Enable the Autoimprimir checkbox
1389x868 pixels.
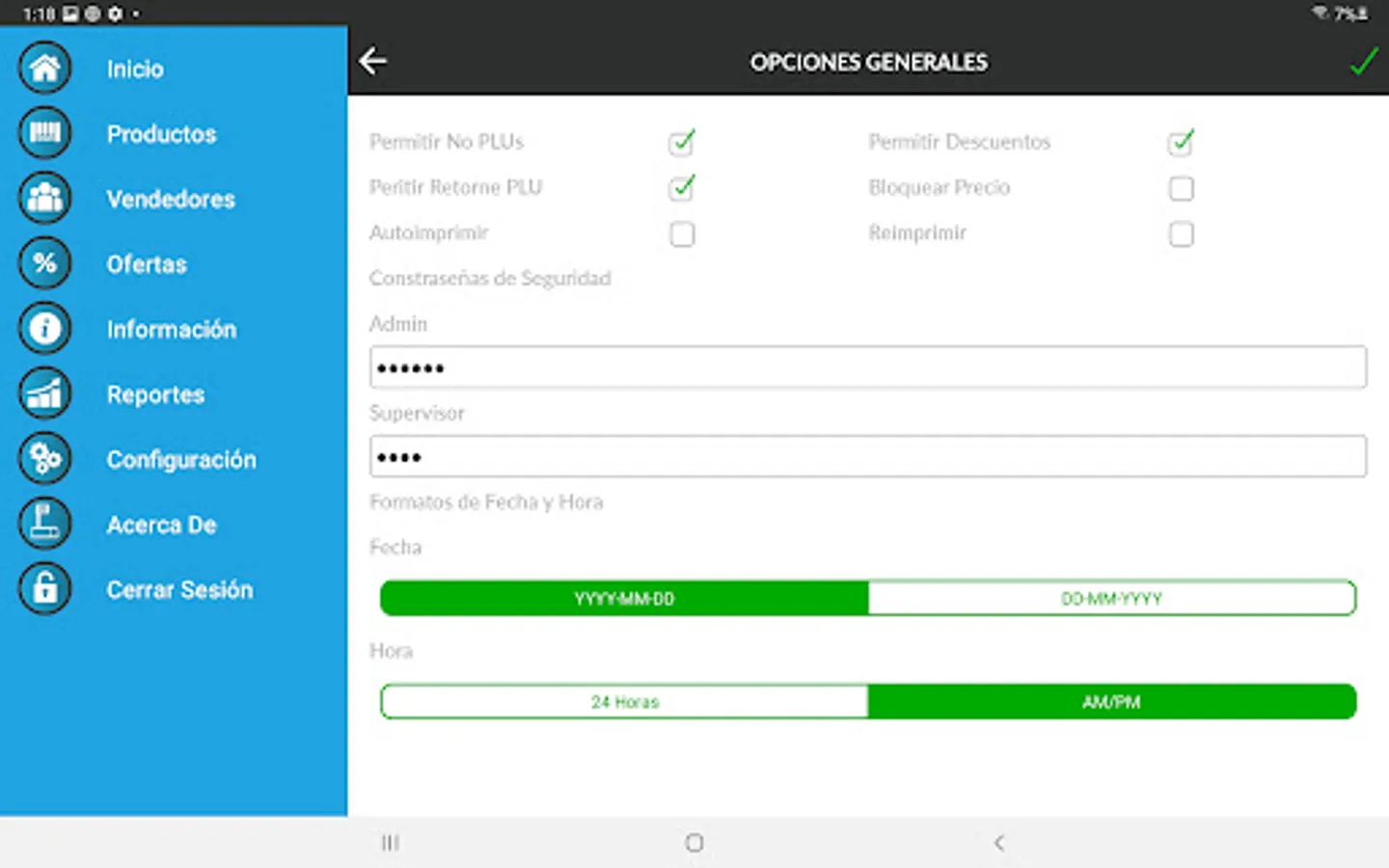pyautogui.click(x=682, y=233)
